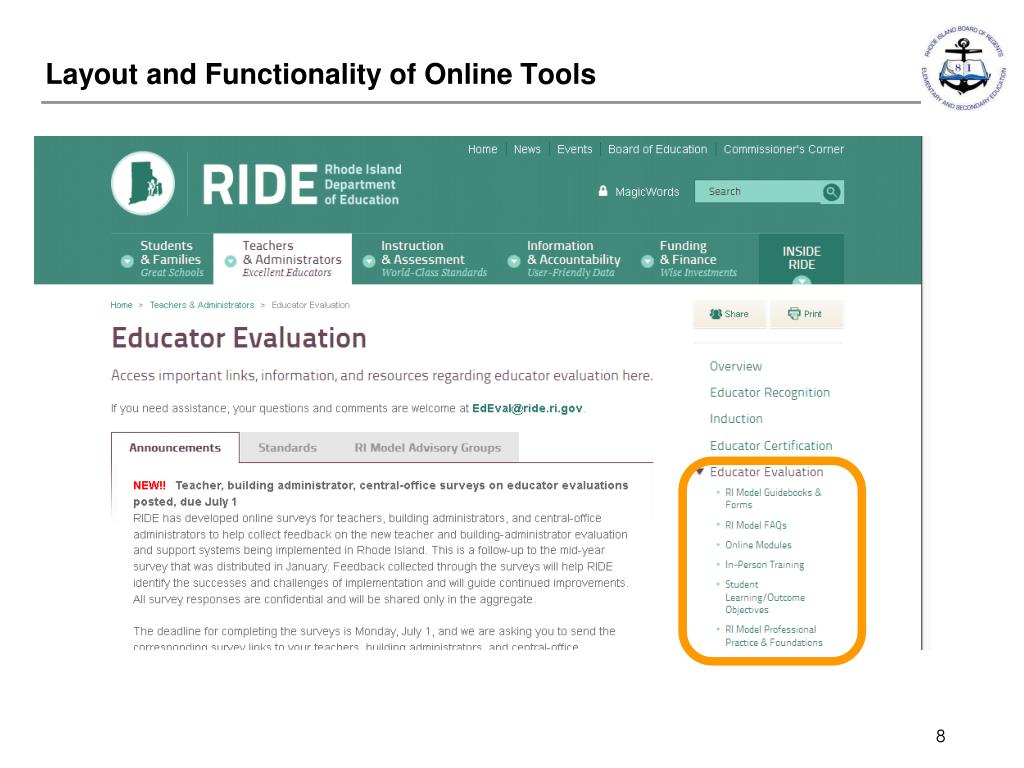Open the Board of Education link
Image resolution: width=1024 pixels, height=768 pixels.
[x=658, y=150]
